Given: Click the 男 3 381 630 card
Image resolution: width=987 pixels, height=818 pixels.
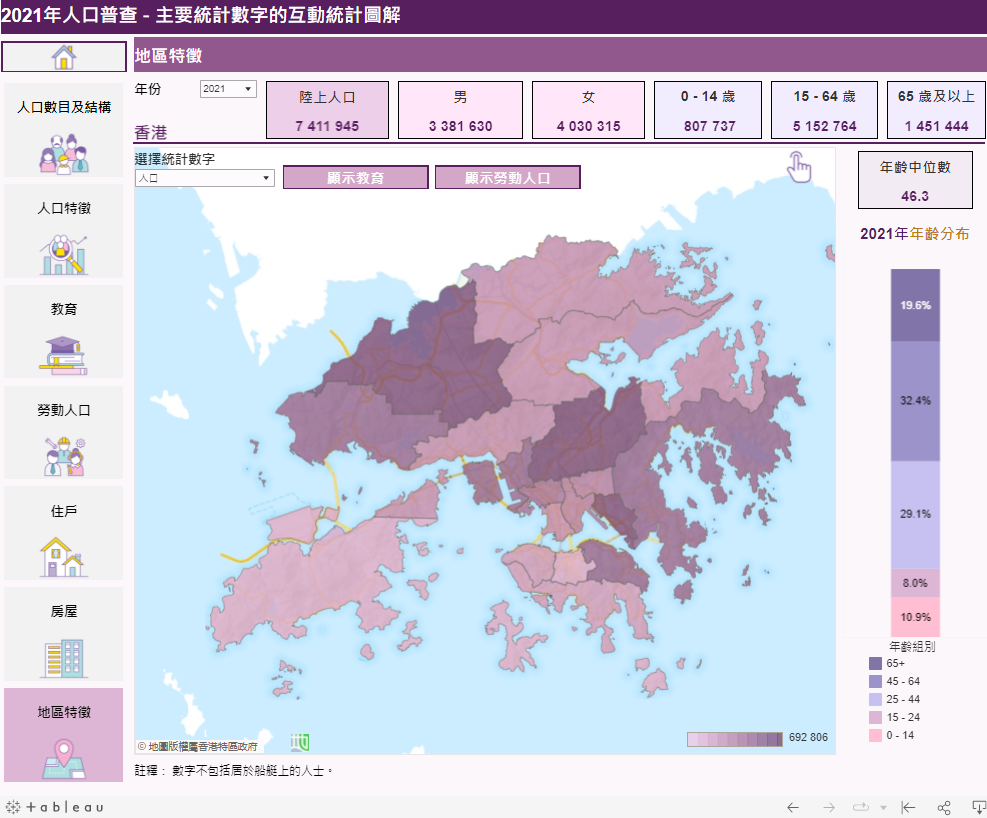Looking at the screenshot, I should [460, 110].
